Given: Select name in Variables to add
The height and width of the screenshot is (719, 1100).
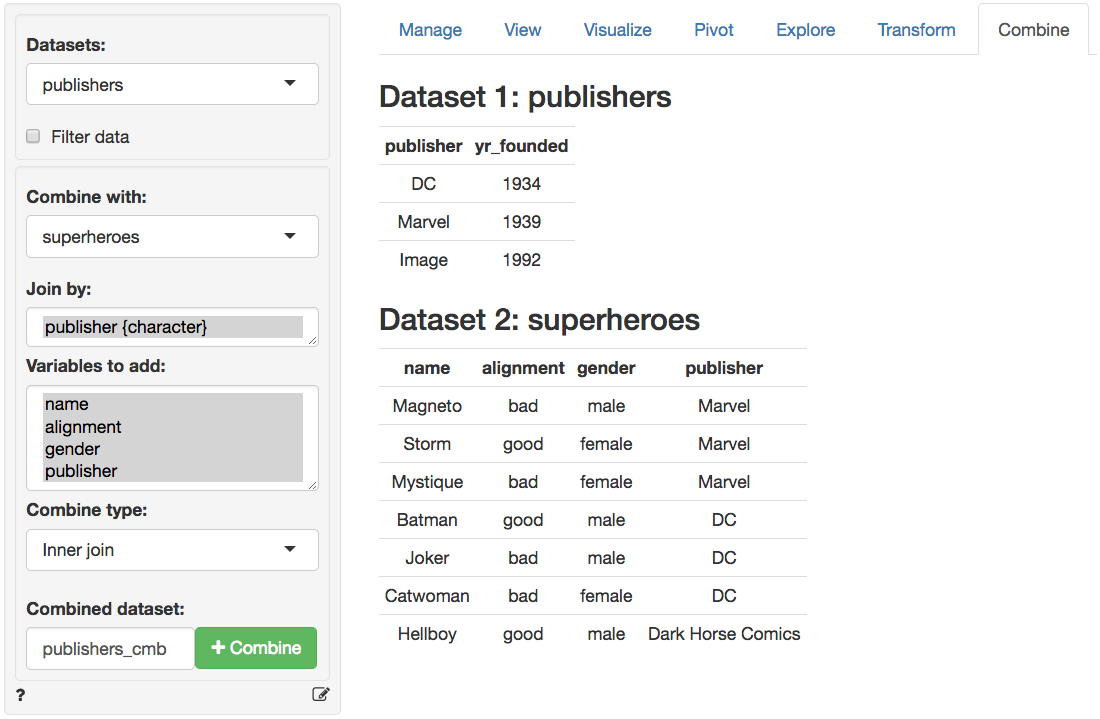Looking at the screenshot, I should [x=67, y=404].
